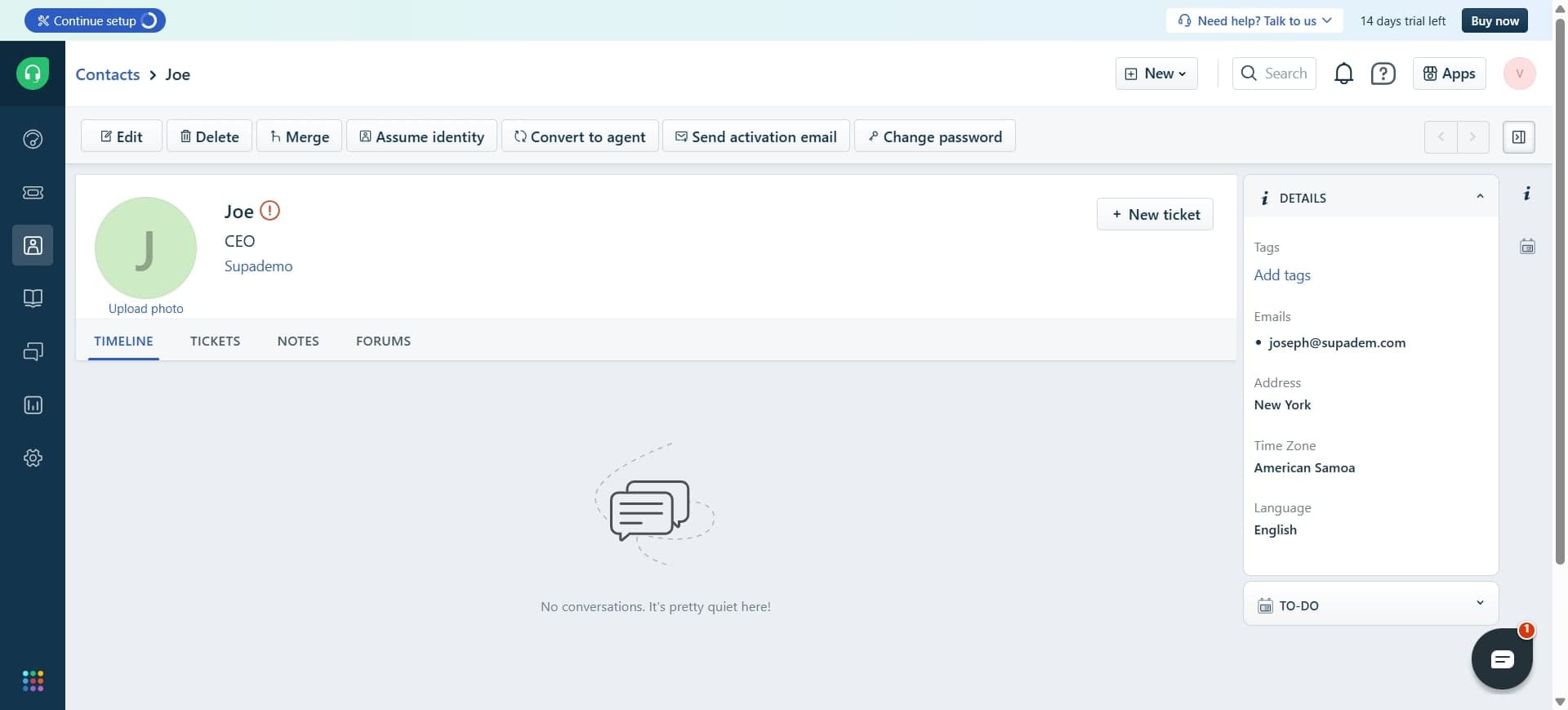The width and height of the screenshot is (1568, 710).
Task: Open notifications bell icon
Action: pos(1343,74)
